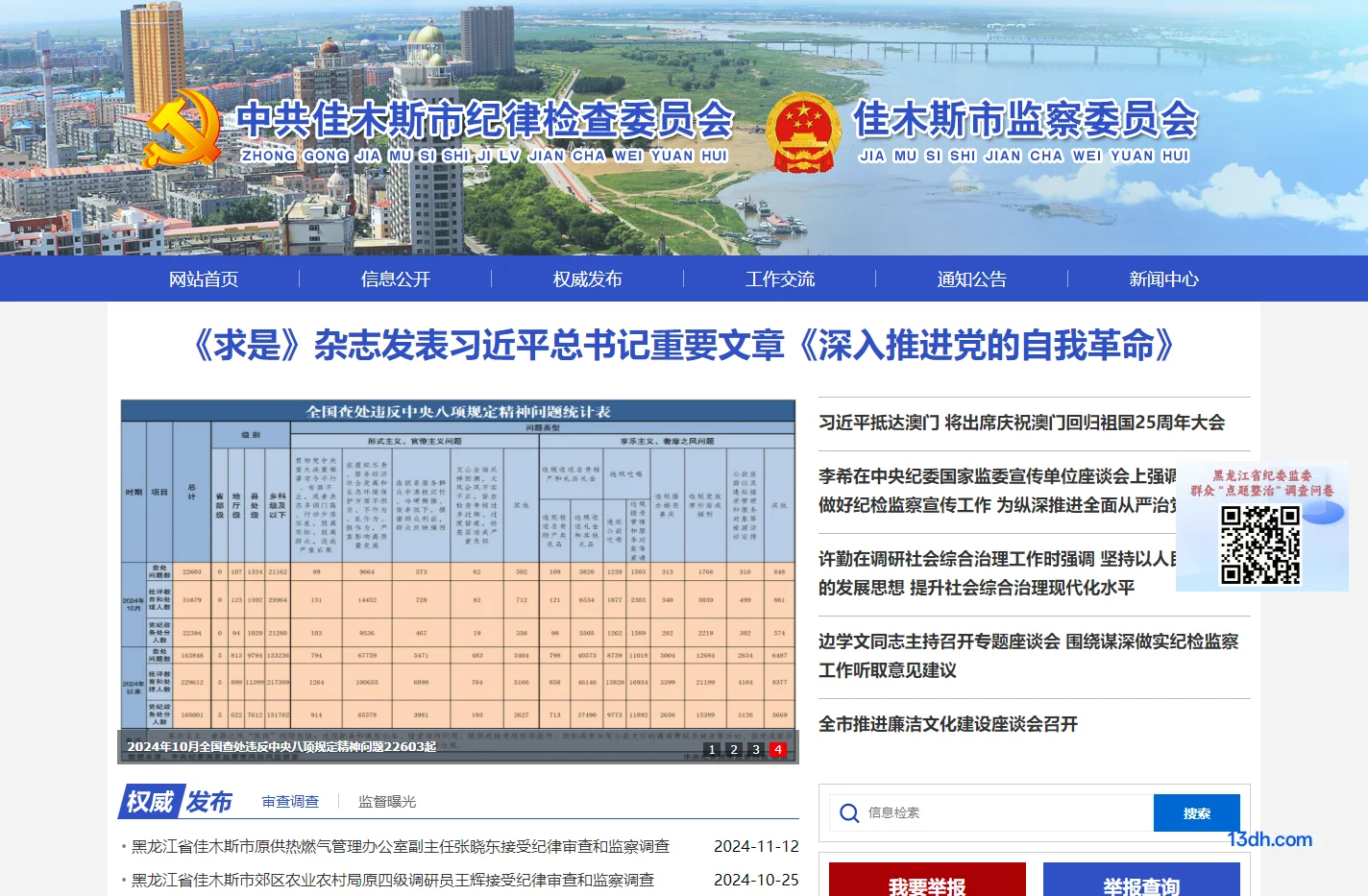
Task: Select the 权威发布 section heading
Action: [178, 802]
